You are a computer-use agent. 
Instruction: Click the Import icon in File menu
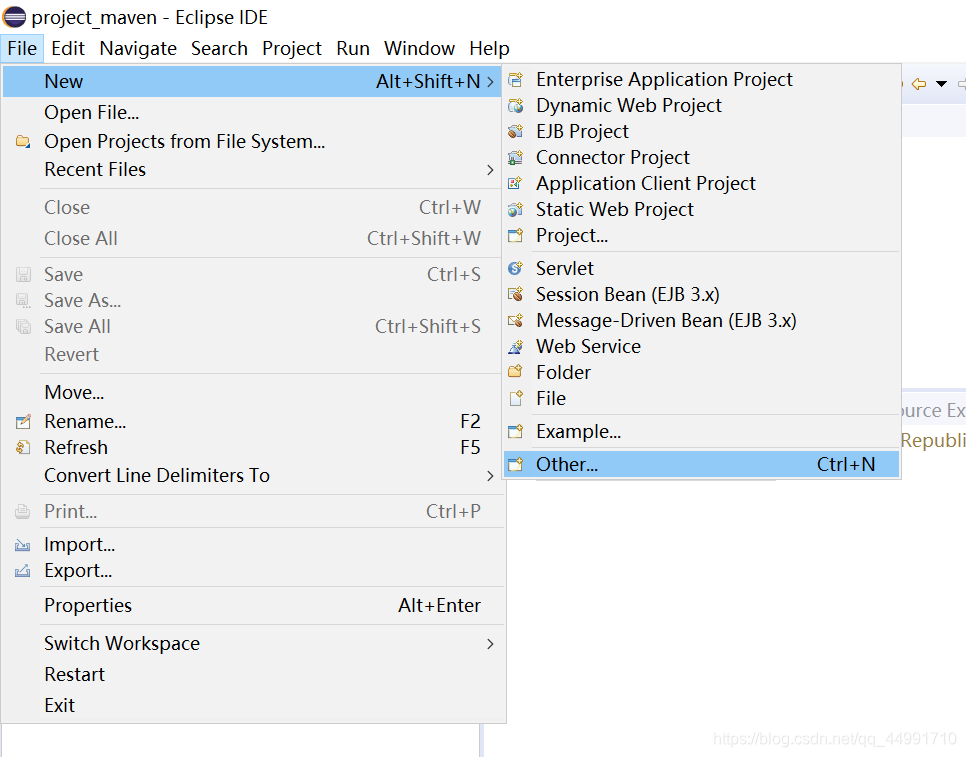(x=23, y=544)
